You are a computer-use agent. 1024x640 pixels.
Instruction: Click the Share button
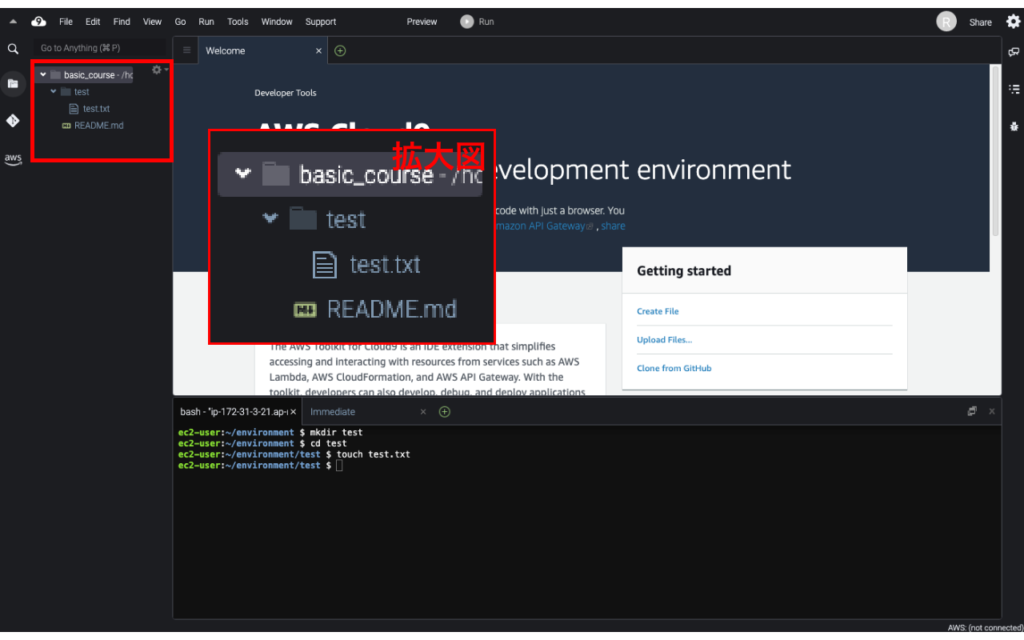[980, 22]
